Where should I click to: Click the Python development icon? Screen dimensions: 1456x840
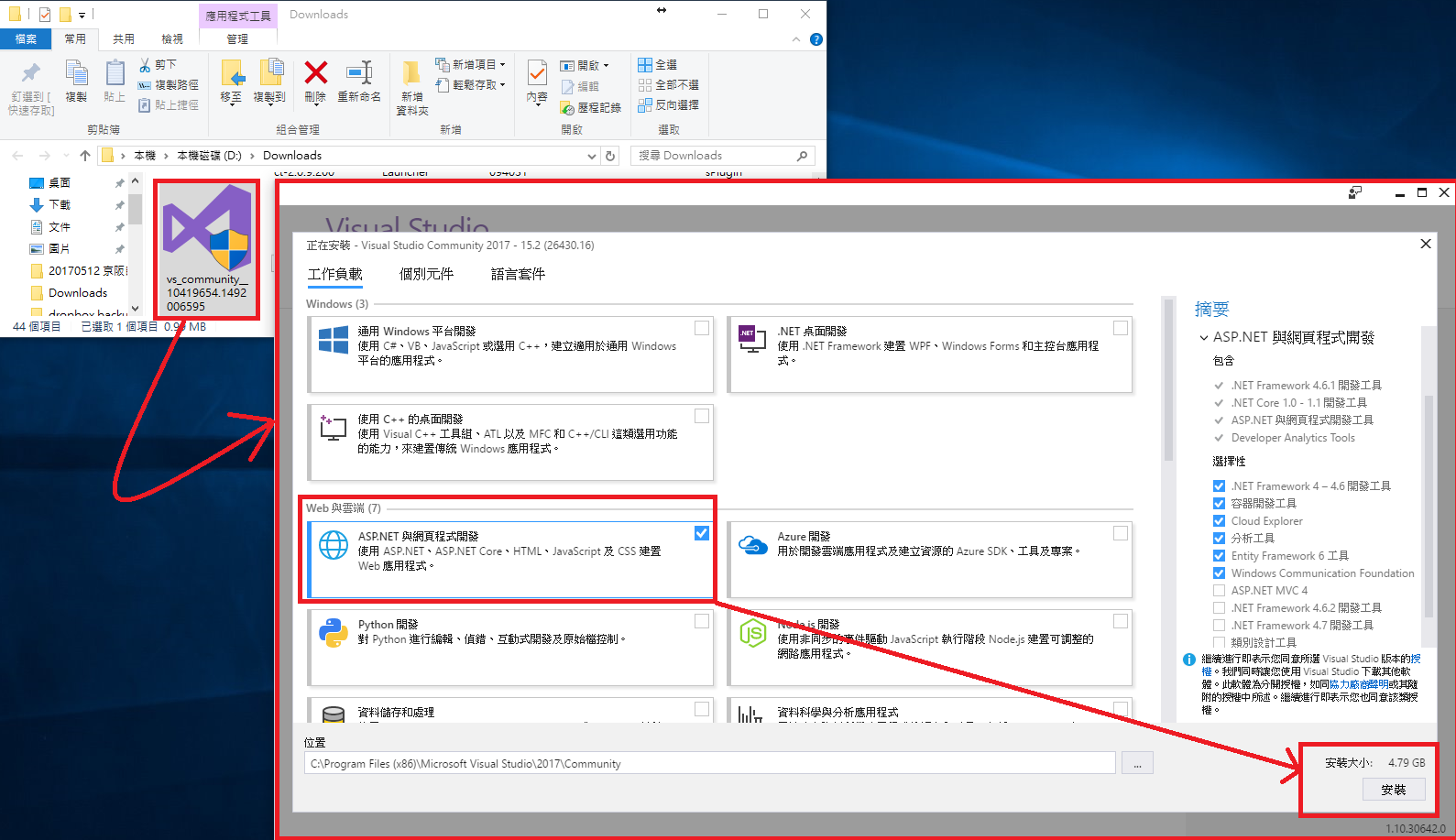tap(334, 633)
